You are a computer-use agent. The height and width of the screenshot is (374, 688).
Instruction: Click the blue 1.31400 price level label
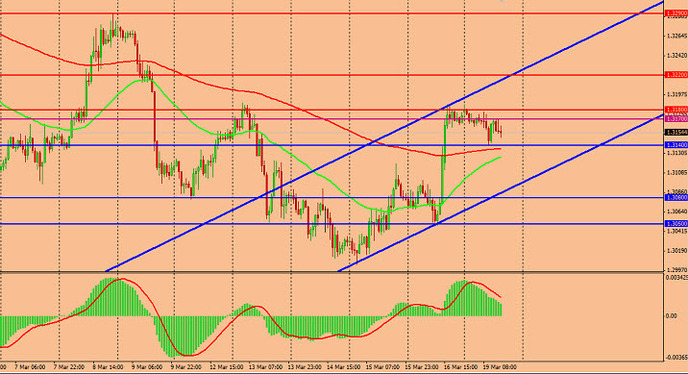(x=677, y=145)
